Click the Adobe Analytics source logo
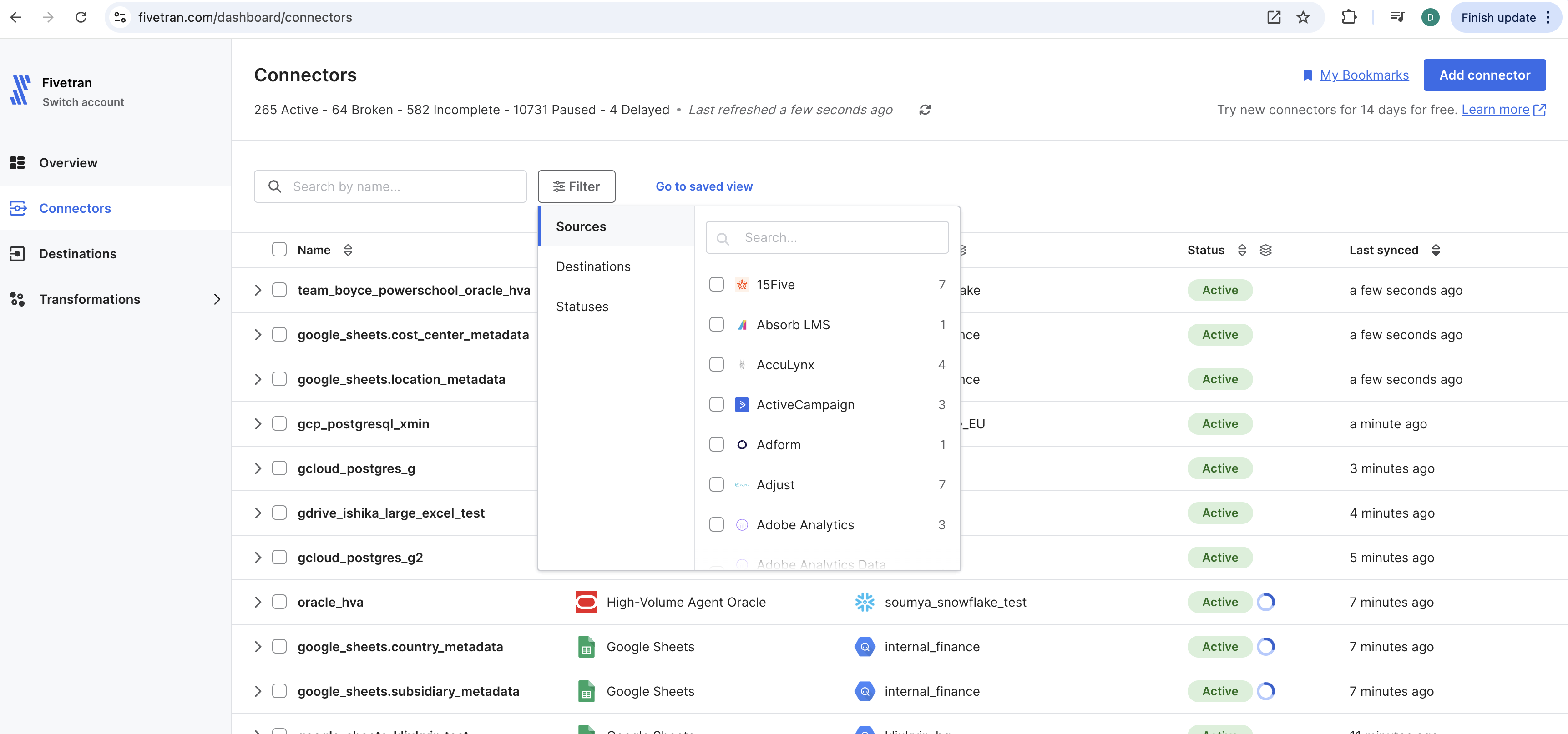 741,525
